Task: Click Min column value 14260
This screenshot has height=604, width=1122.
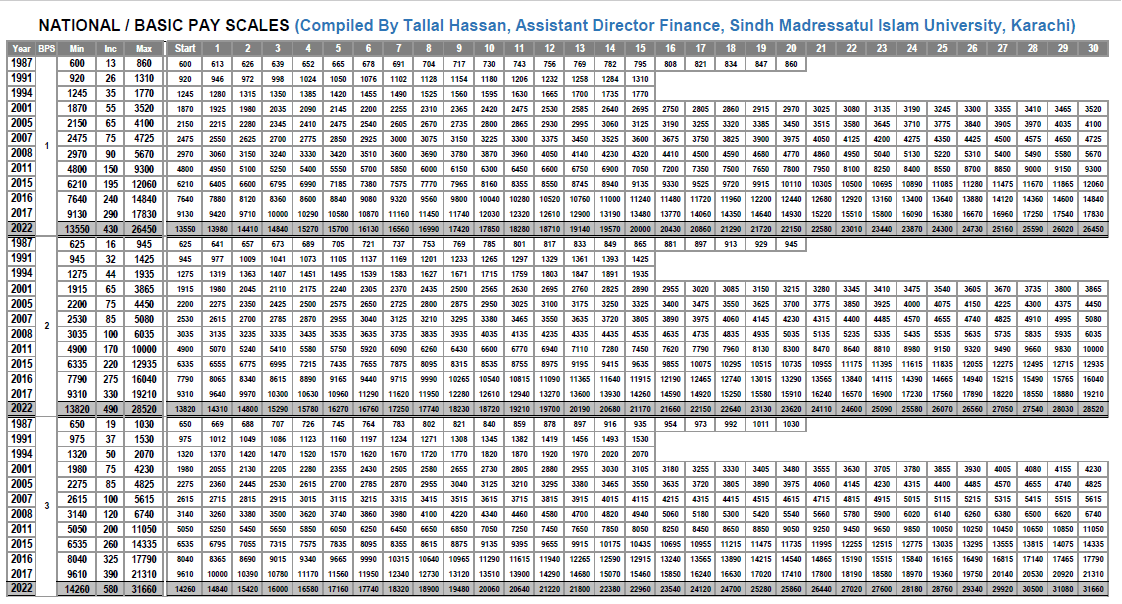Action: pyautogui.click(x=77, y=589)
